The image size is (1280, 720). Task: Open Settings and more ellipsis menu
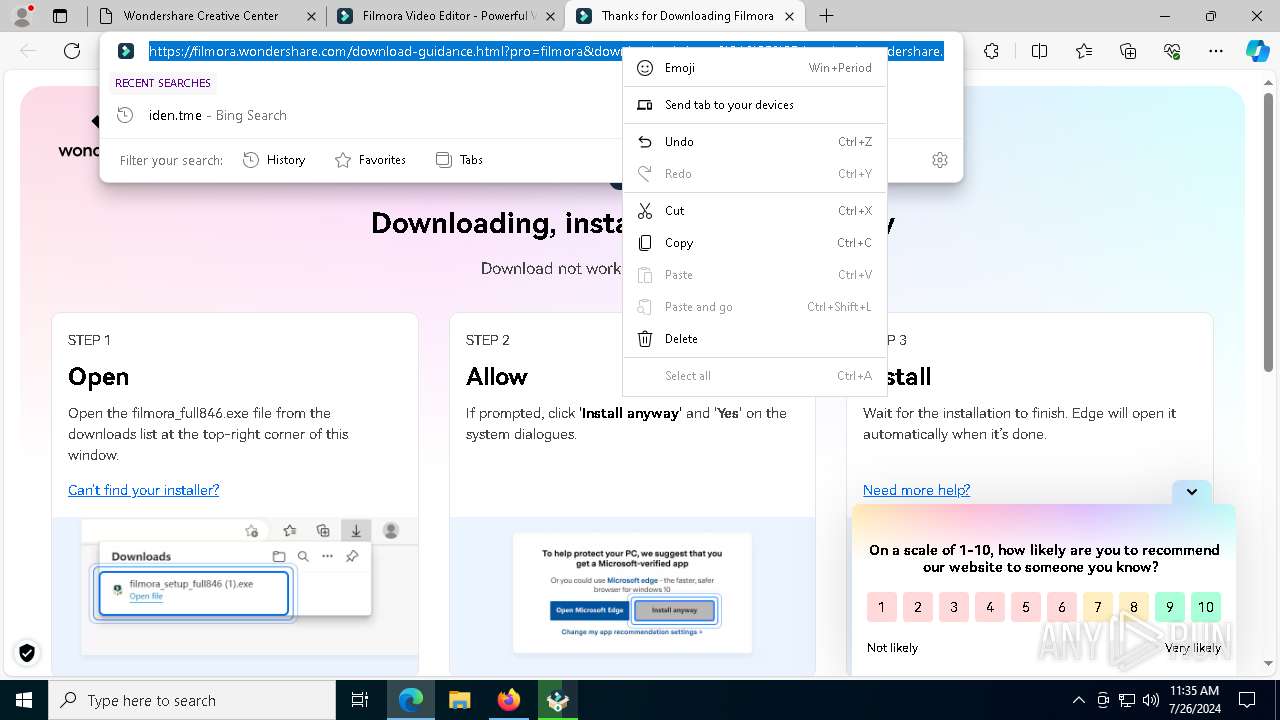tap(1216, 51)
